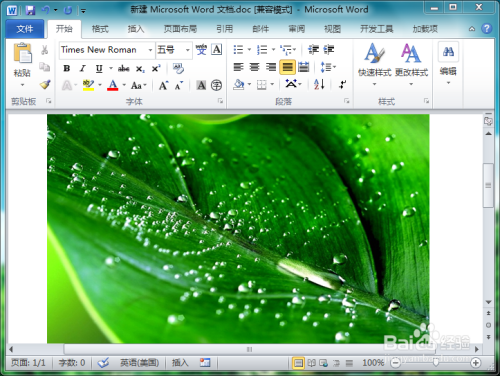Open the Change Styles menu
Viewport: 500px width, 376px height.
pyautogui.click(x=411, y=64)
